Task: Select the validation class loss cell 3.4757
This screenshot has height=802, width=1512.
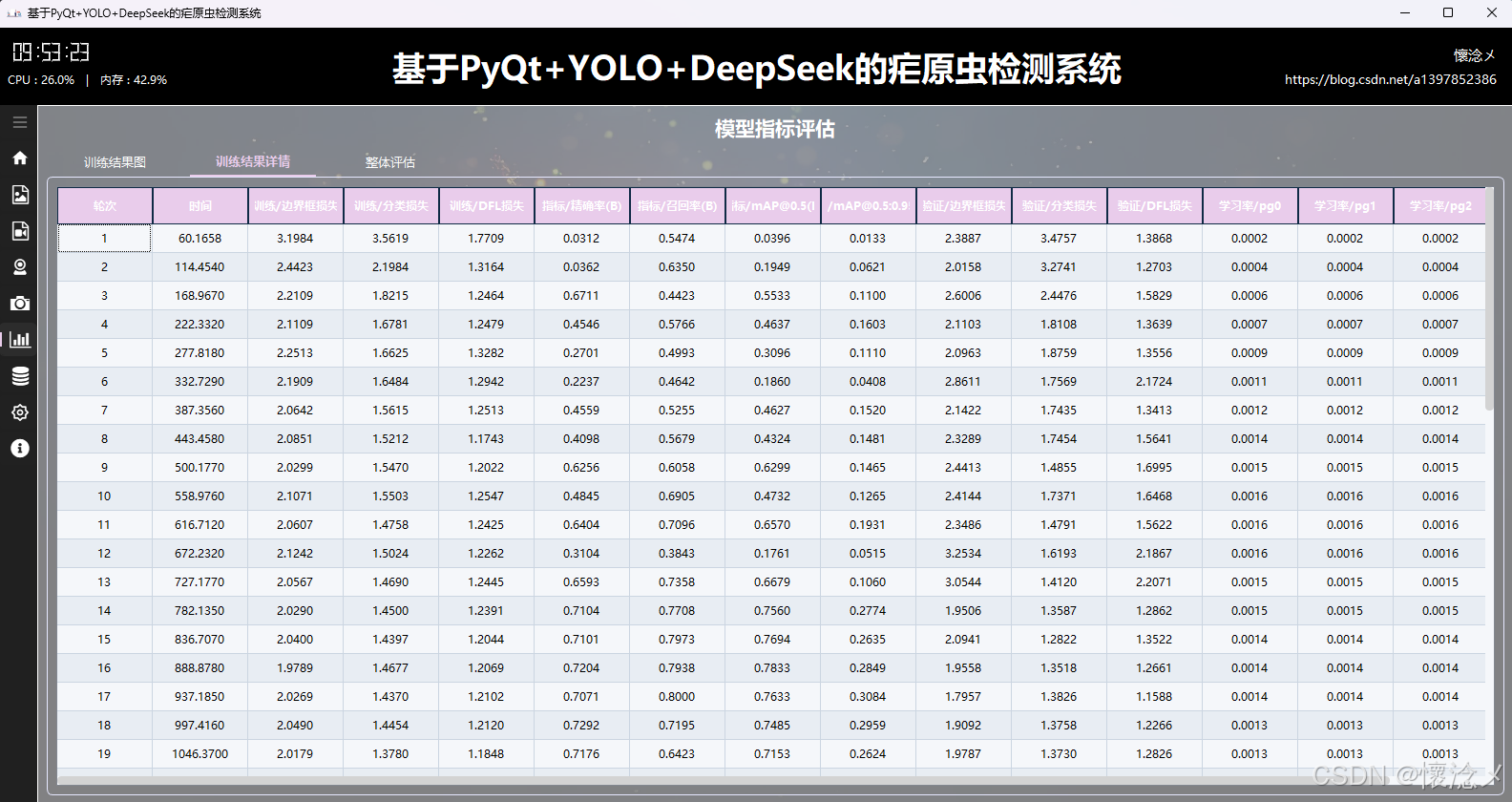Action: [1060, 239]
